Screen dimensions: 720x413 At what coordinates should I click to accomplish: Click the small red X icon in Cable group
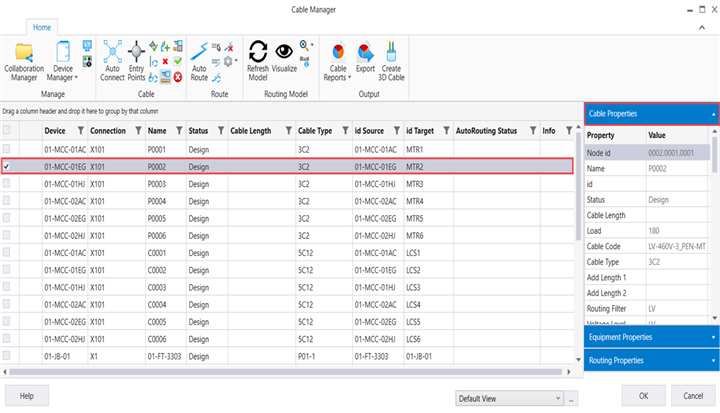tap(165, 62)
